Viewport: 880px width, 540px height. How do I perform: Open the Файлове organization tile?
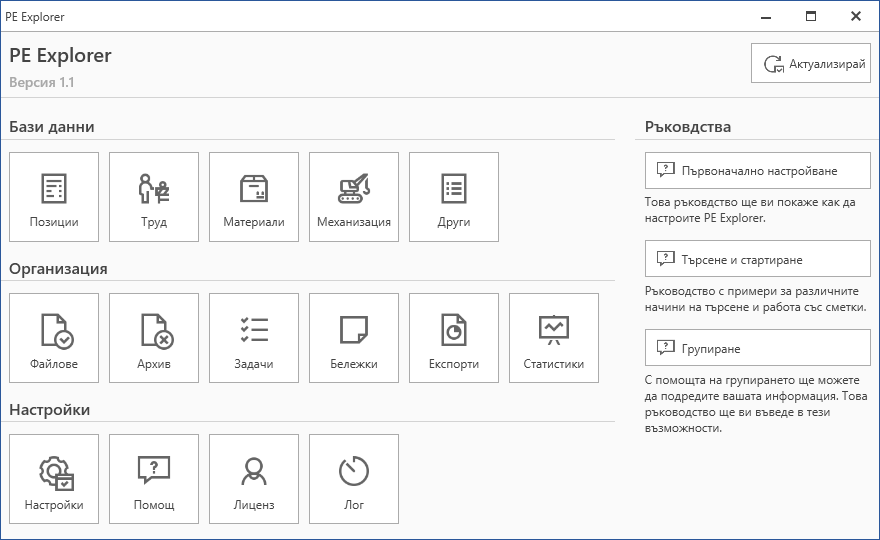point(54,338)
